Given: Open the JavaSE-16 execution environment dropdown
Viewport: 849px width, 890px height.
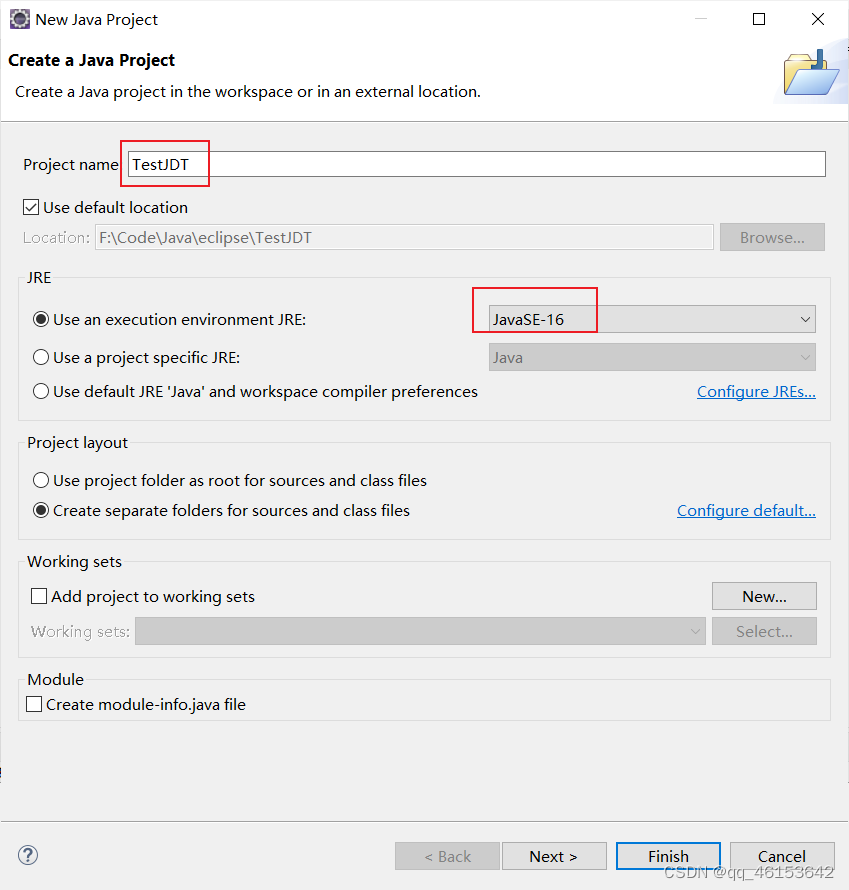Looking at the screenshot, I should [806, 319].
